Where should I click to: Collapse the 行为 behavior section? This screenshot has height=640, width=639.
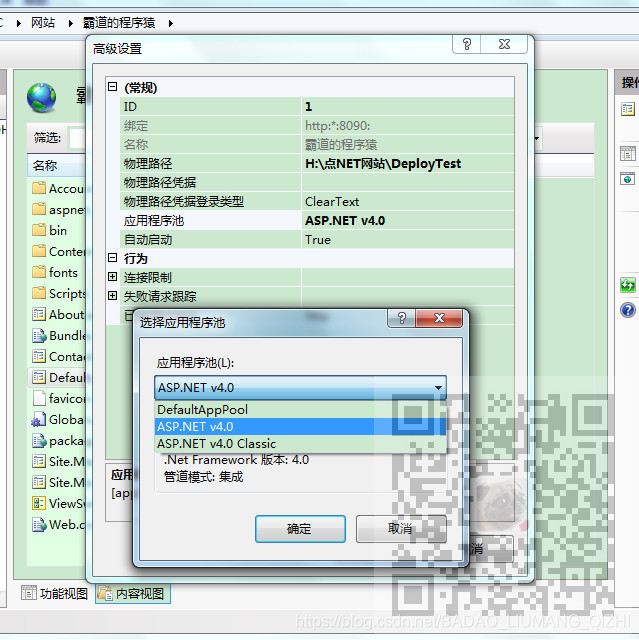(x=113, y=258)
